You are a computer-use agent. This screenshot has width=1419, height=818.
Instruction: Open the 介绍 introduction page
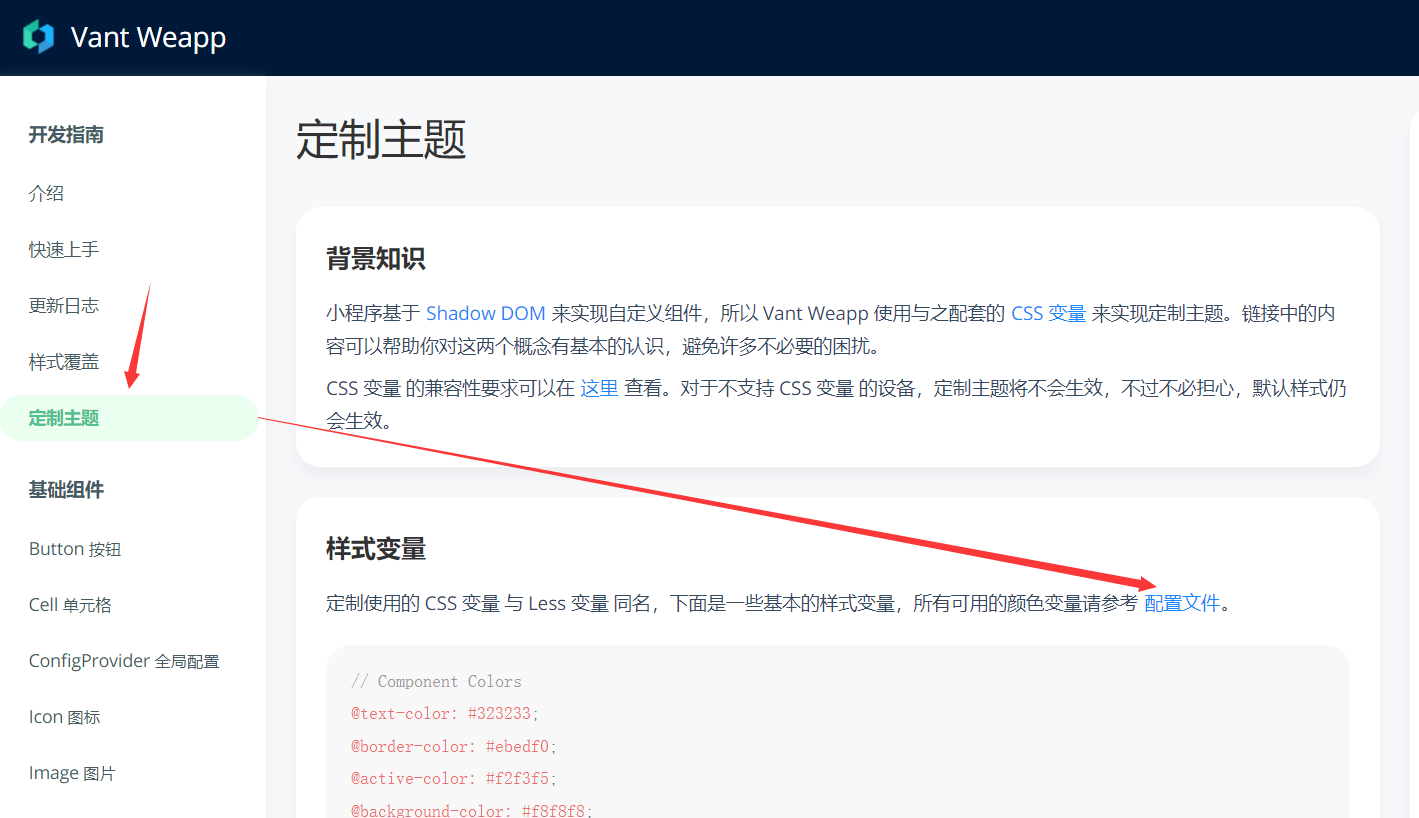pos(45,193)
